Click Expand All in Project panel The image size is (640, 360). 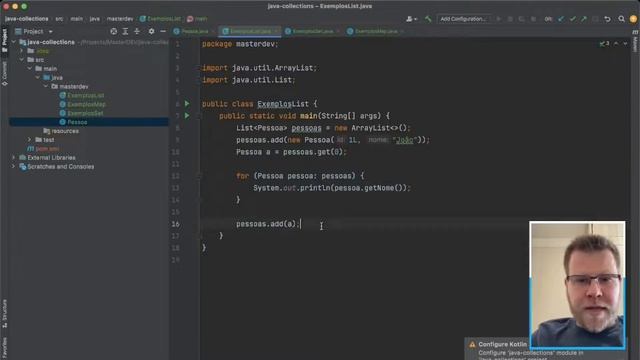click(125, 31)
